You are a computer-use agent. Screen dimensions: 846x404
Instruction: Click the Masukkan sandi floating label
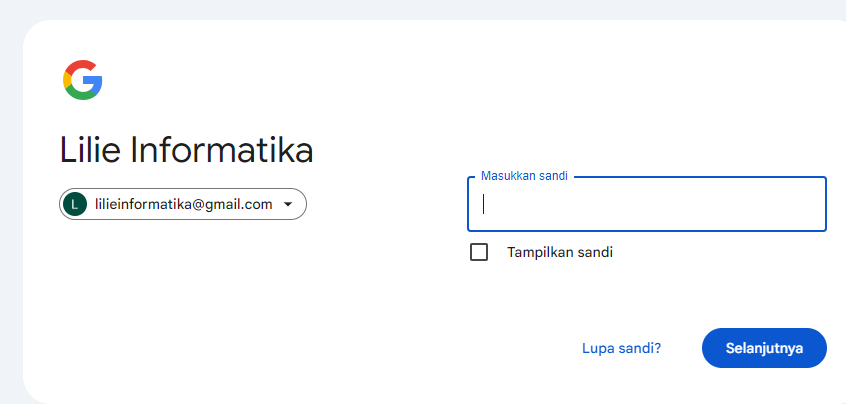(x=524, y=176)
